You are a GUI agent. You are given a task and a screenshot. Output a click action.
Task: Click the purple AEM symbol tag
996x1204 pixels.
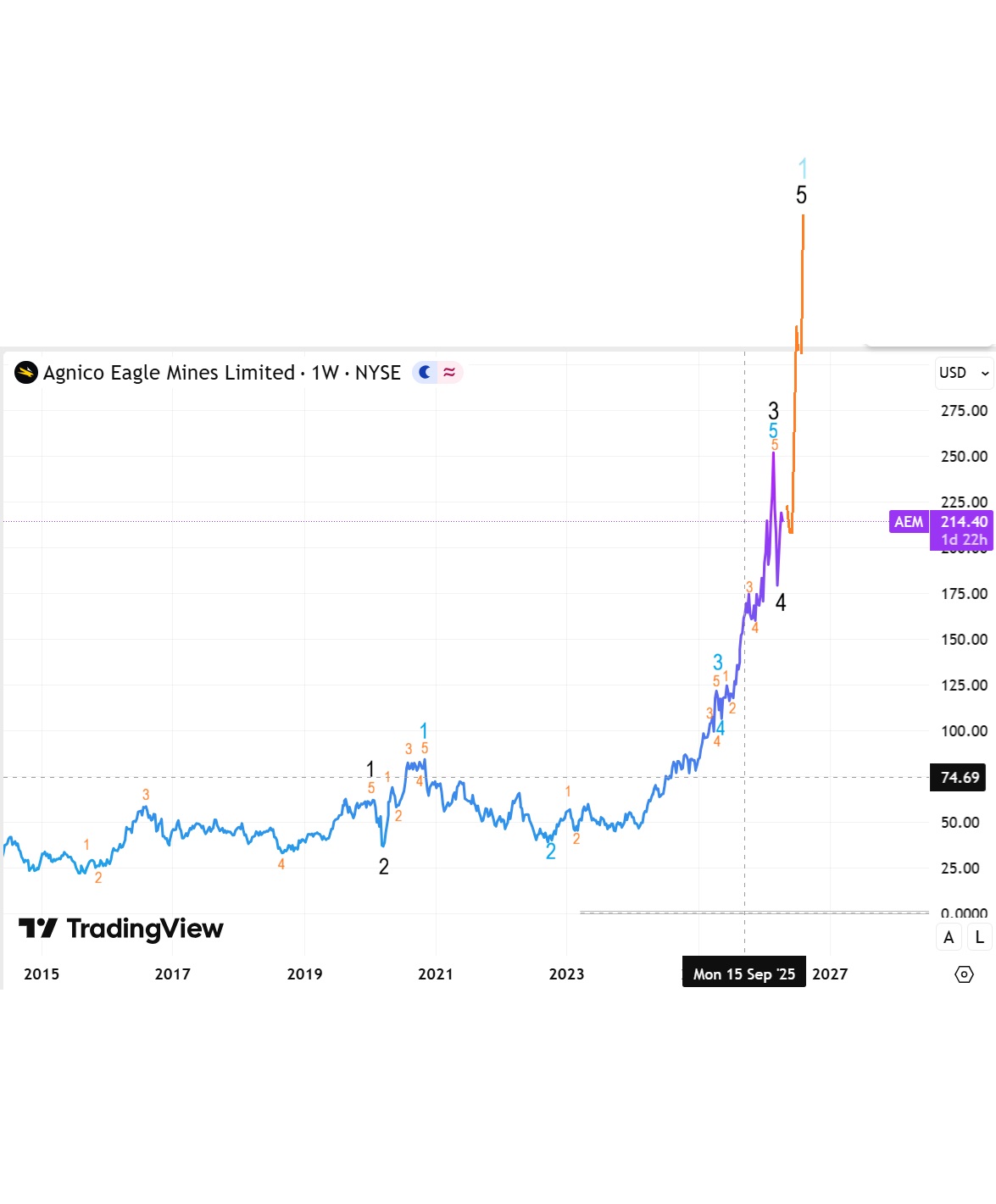click(908, 522)
